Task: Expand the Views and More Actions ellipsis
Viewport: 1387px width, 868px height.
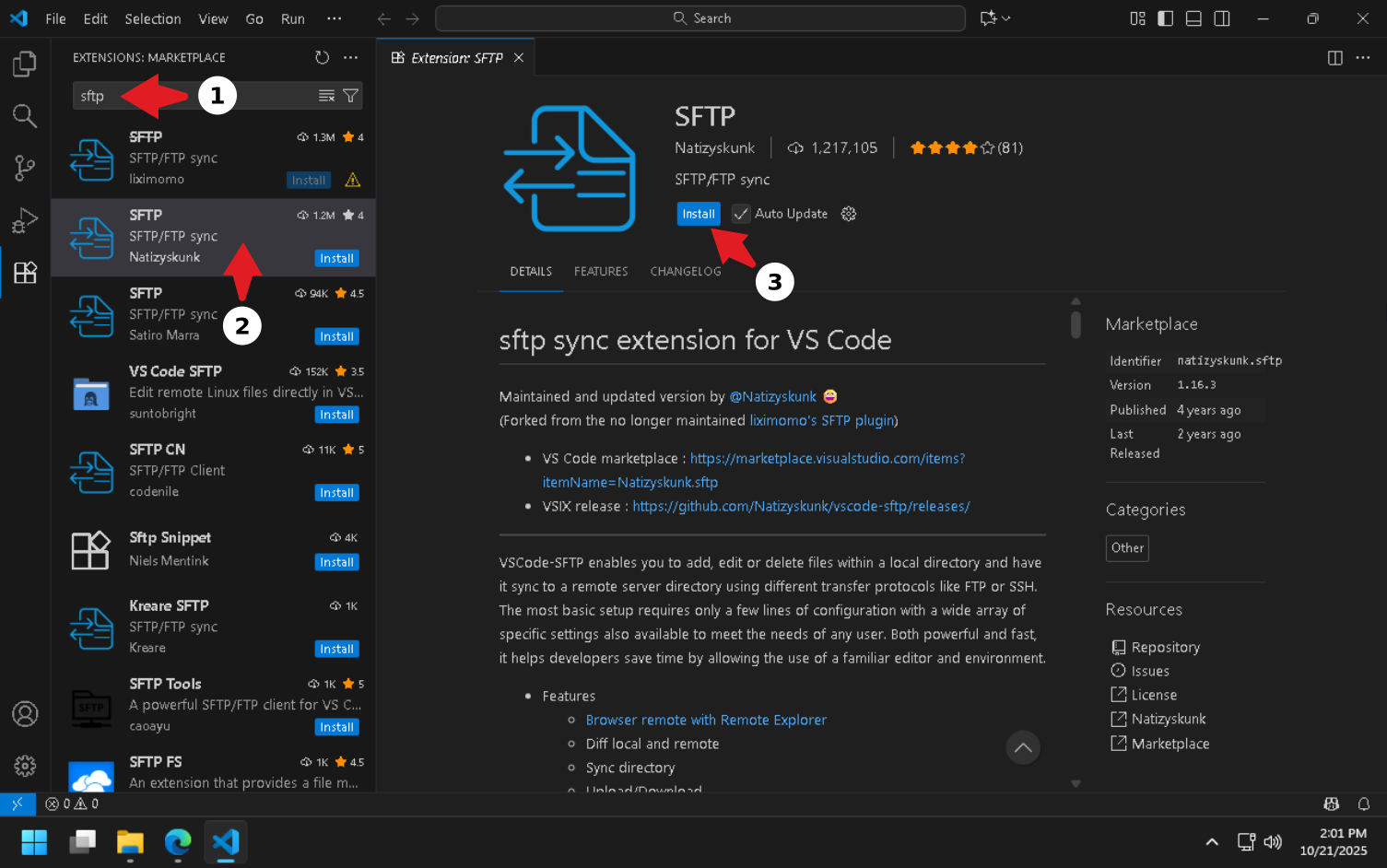Action: (x=351, y=57)
